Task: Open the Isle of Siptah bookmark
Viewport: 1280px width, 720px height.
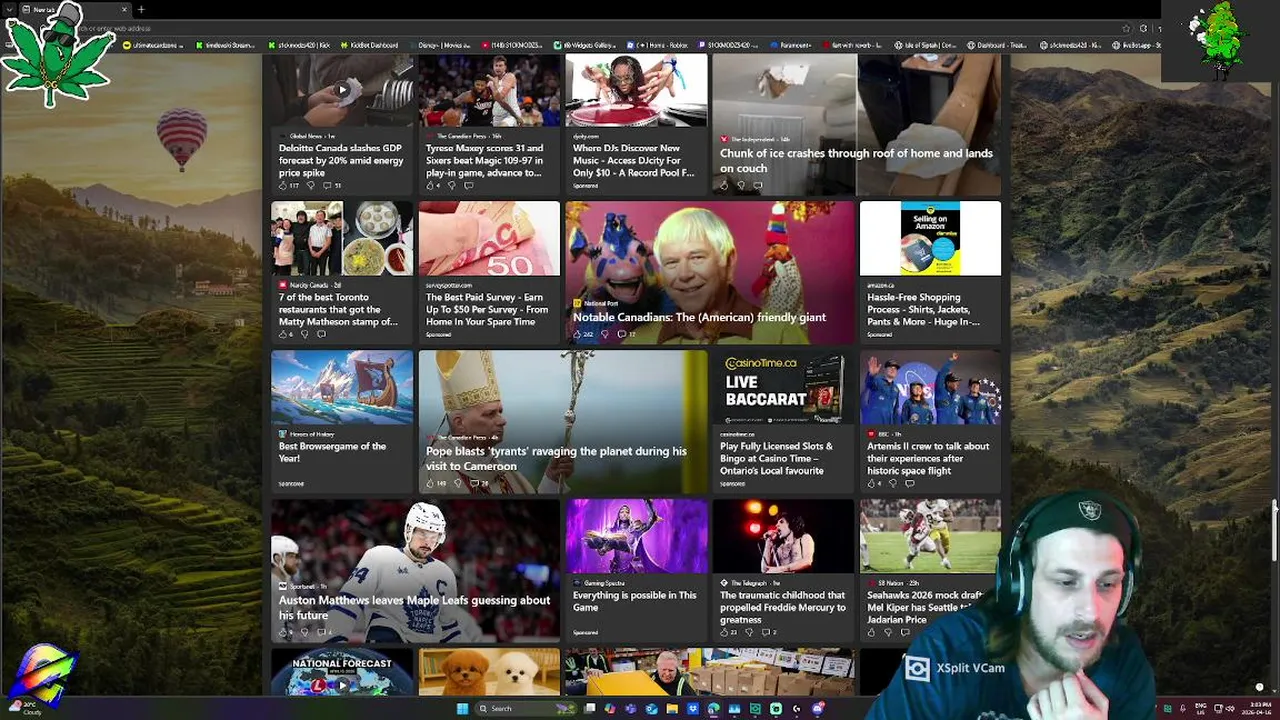Action: (925, 45)
